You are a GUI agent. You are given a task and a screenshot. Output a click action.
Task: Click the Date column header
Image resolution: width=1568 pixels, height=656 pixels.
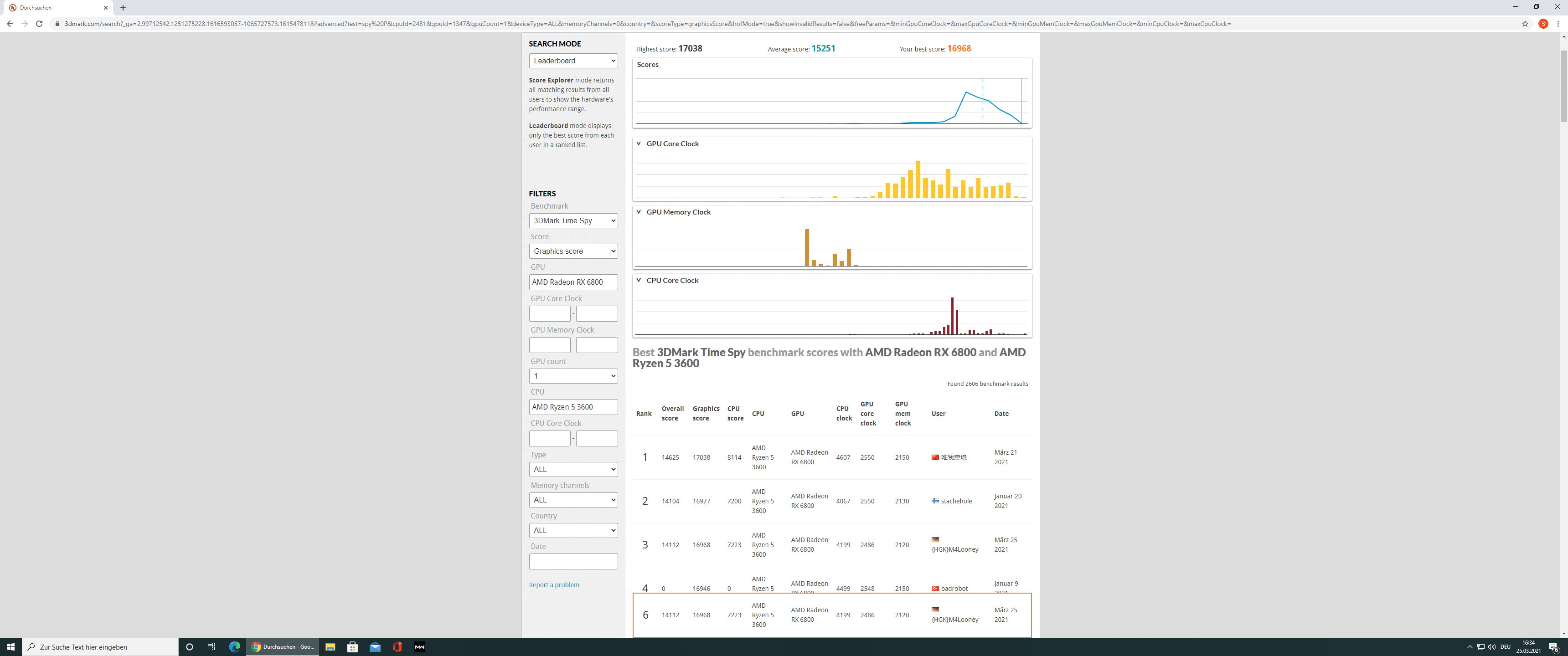pos(1001,413)
